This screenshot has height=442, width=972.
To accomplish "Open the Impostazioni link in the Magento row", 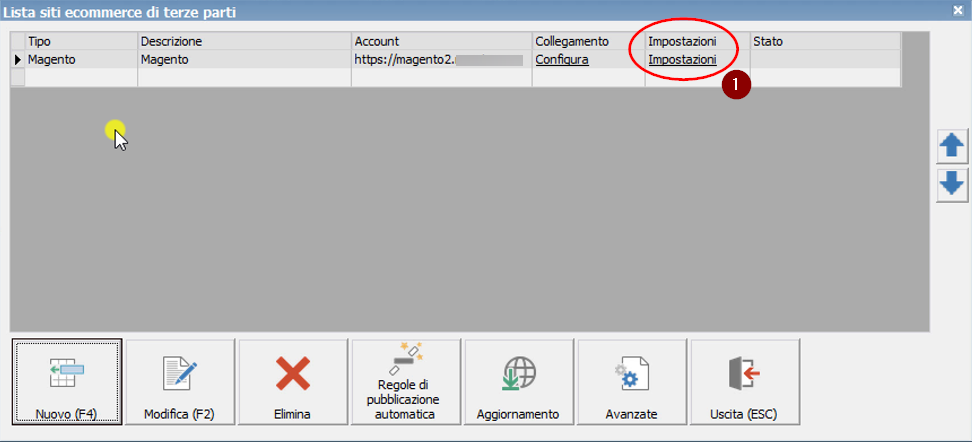I will click(682, 60).
